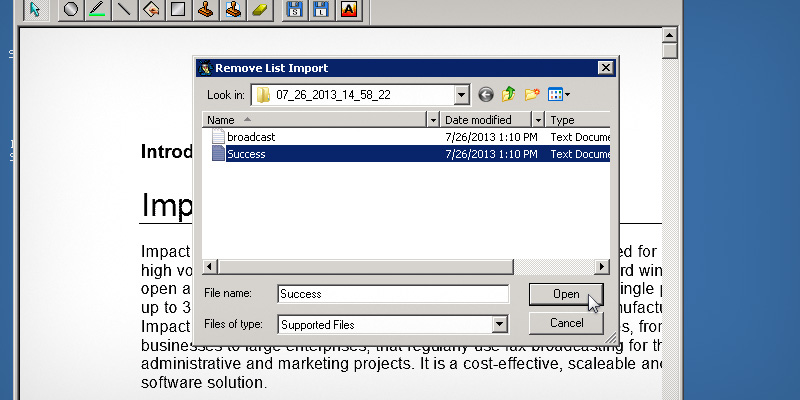Open the Files of type dropdown
800x400 pixels.
coord(499,324)
